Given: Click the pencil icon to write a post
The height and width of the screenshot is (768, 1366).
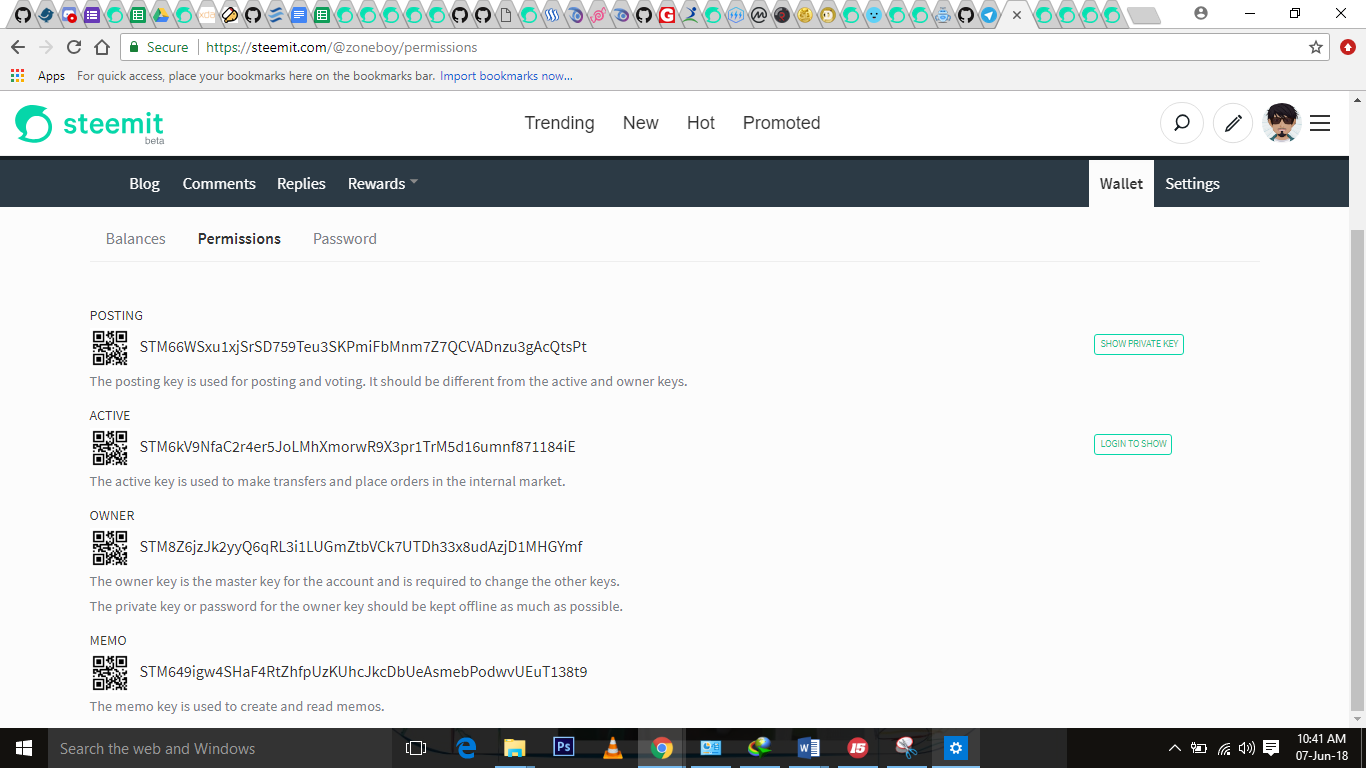Looking at the screenshot, I should click(1233, 123).
